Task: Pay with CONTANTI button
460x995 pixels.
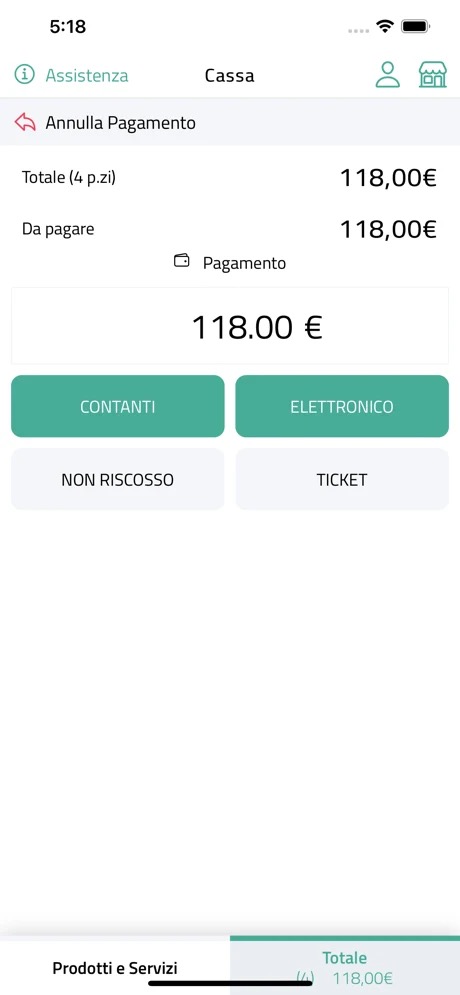Action: click(x=118, y=406)
